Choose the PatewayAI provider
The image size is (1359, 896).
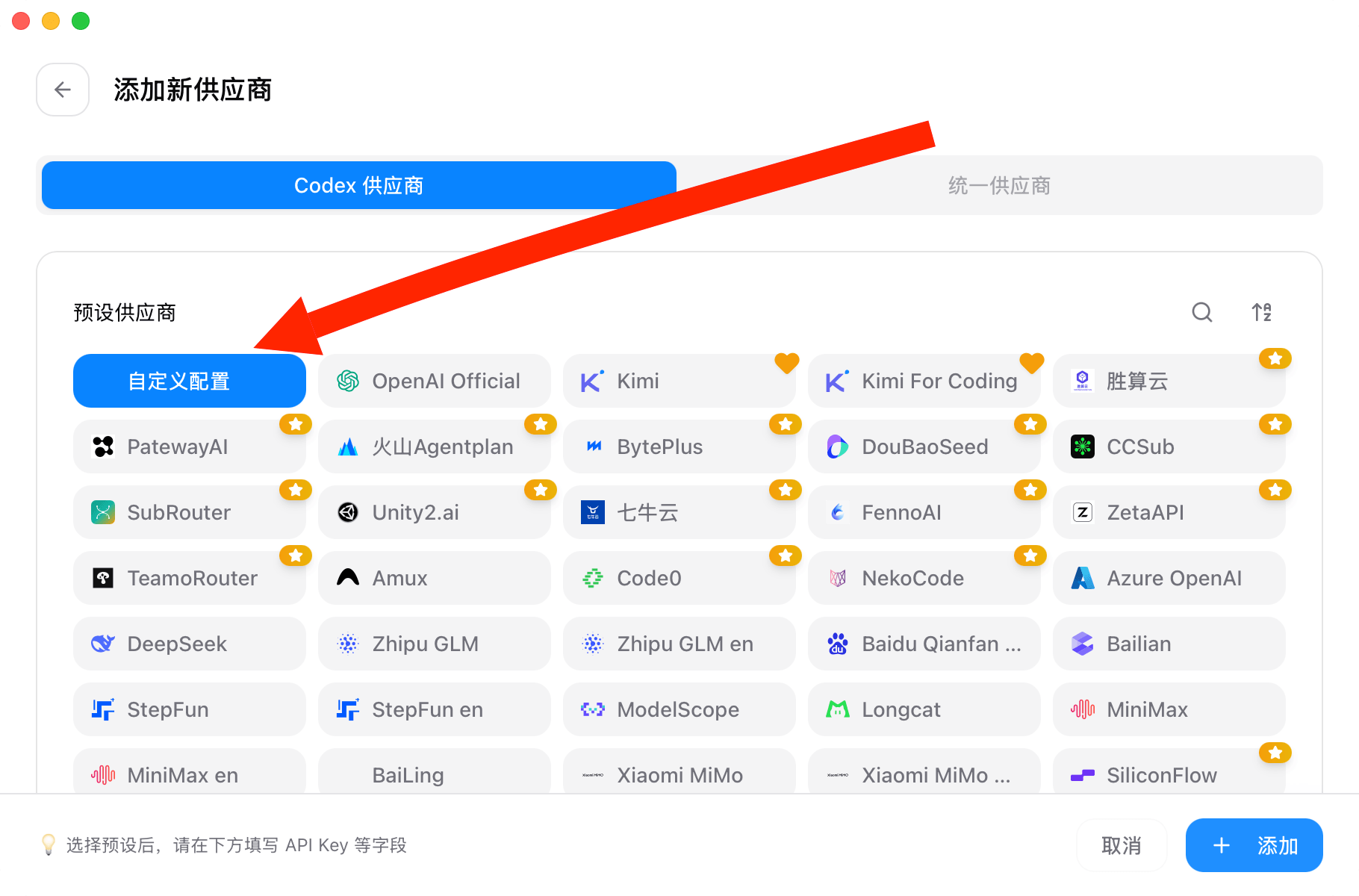coord(190,447)
